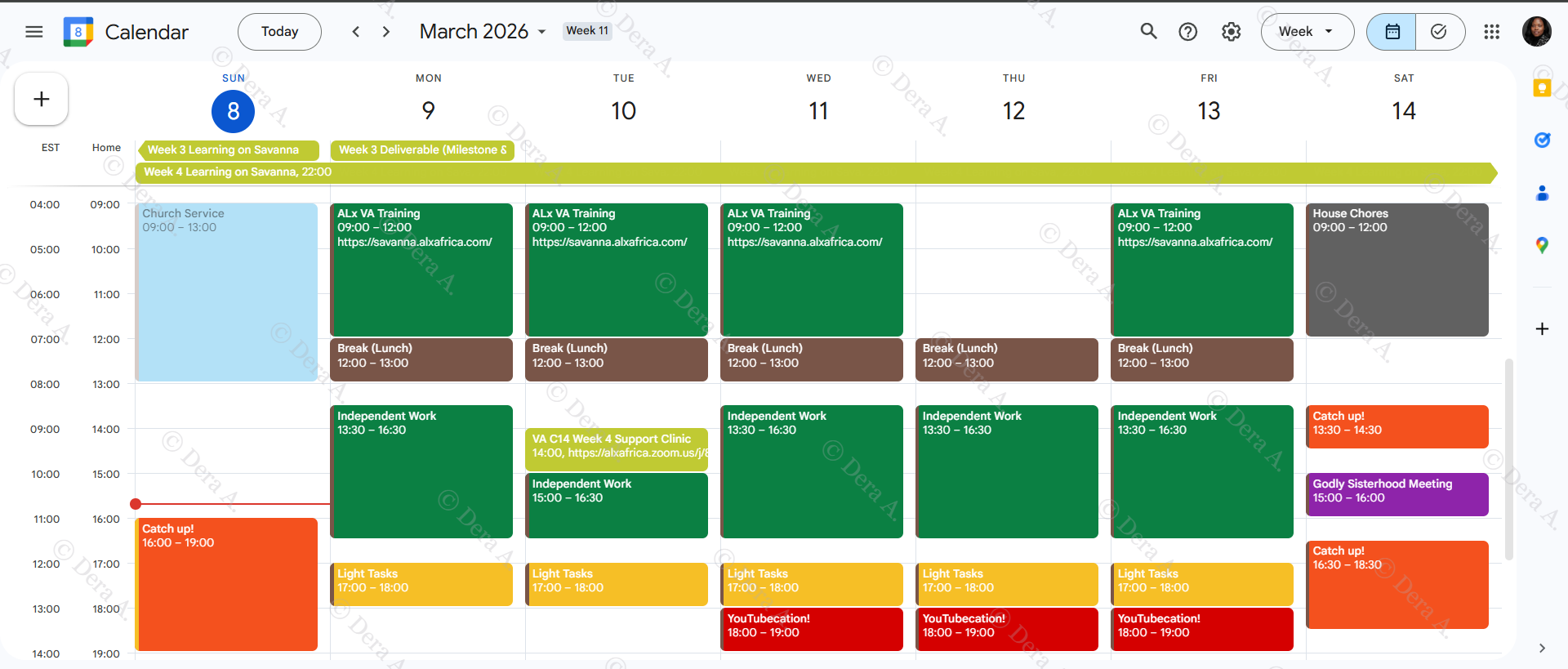Viewport: 1568px width, 669px height.
Task: Open Godly Sisterhood Meeting event
Action: (x=1397, y=495)
